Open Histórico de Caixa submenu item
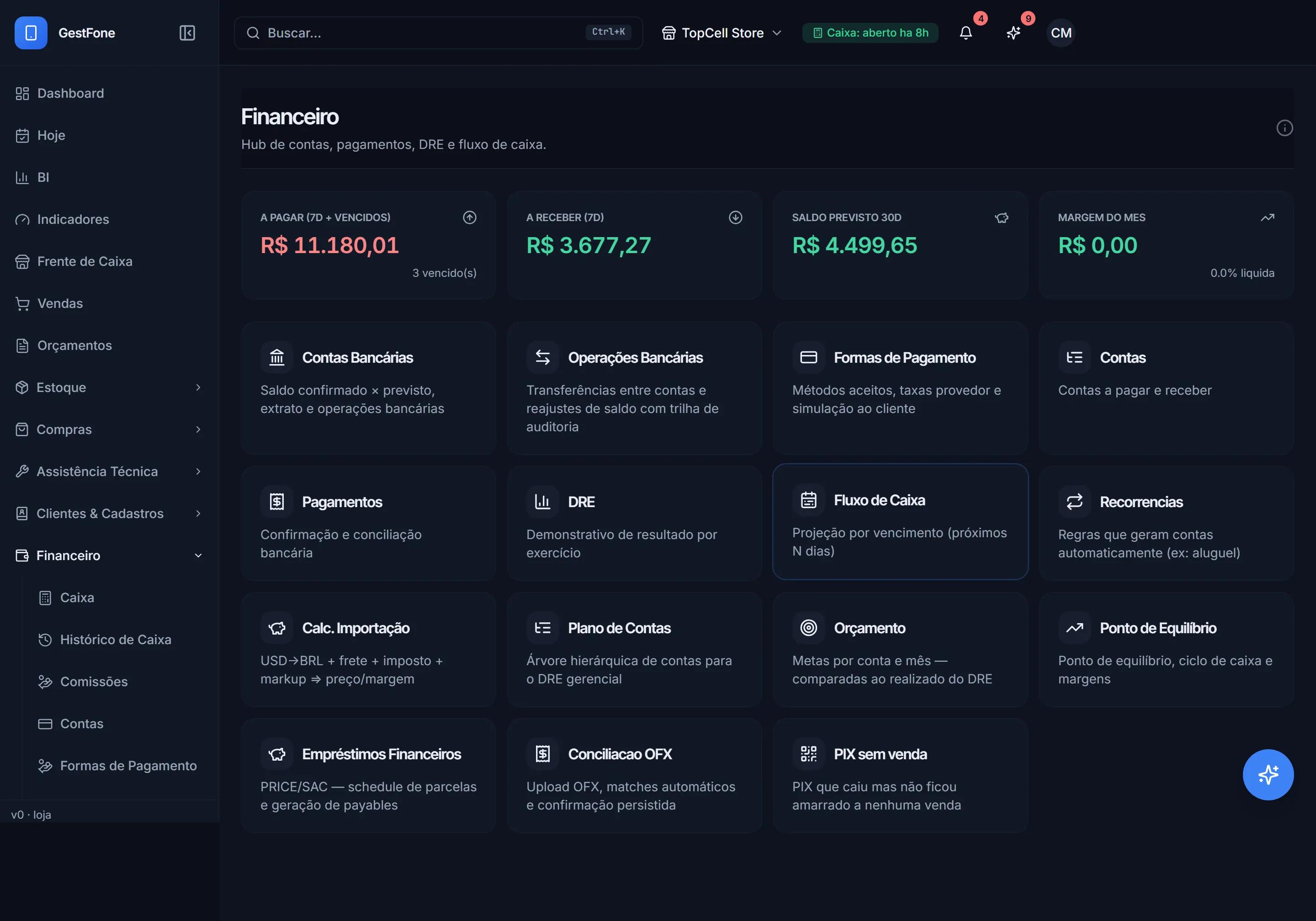Screen dimensions: 1316x921 point(116,640)
